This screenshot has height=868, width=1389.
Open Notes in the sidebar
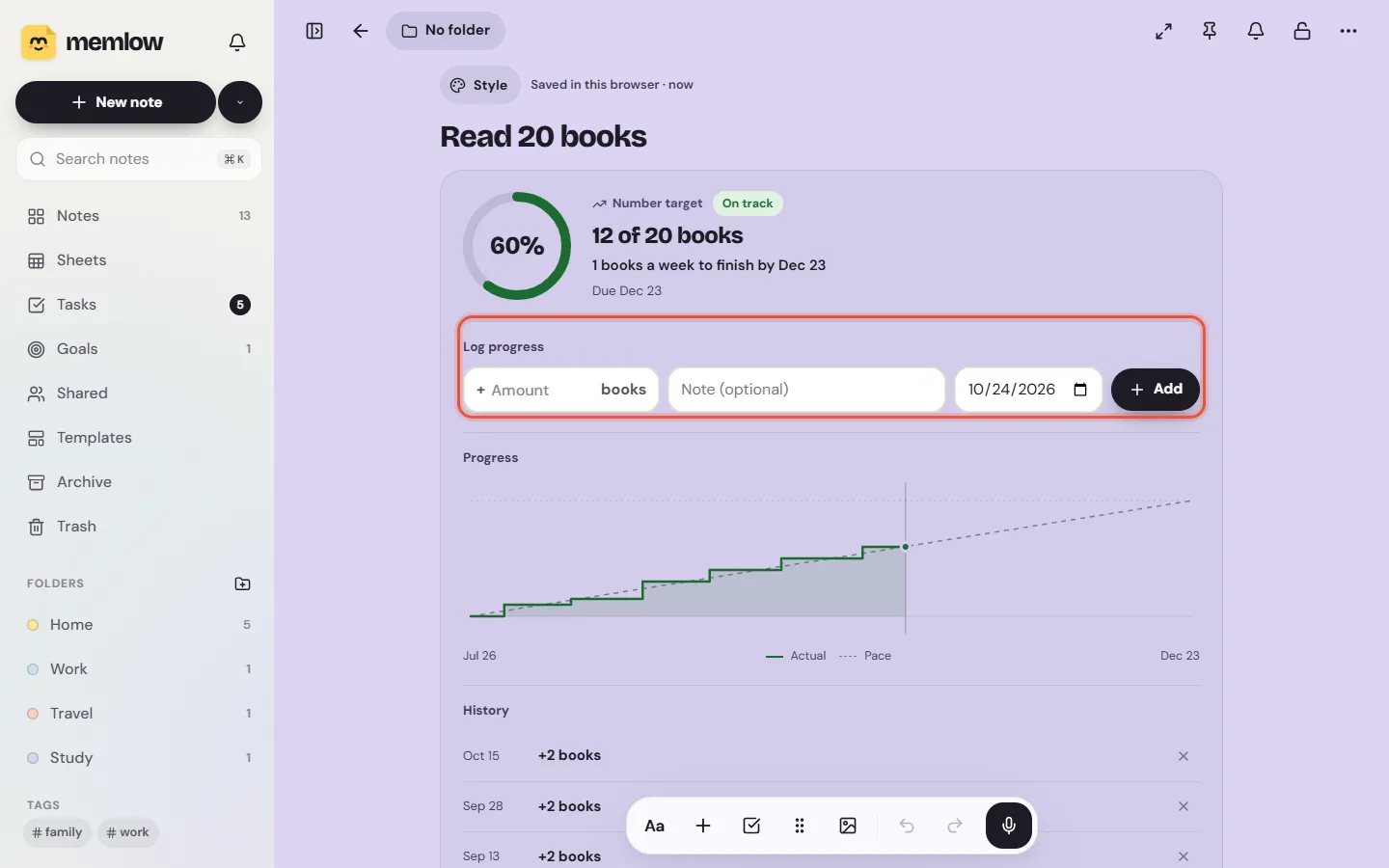(139, 216)
